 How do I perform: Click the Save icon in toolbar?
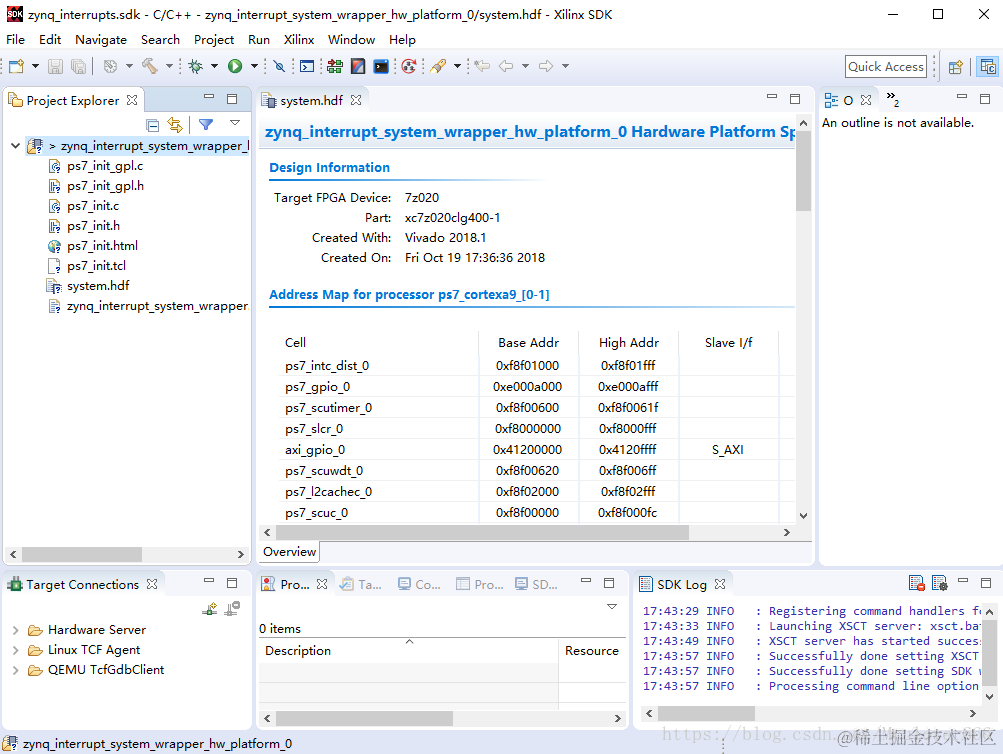[55, 67]
